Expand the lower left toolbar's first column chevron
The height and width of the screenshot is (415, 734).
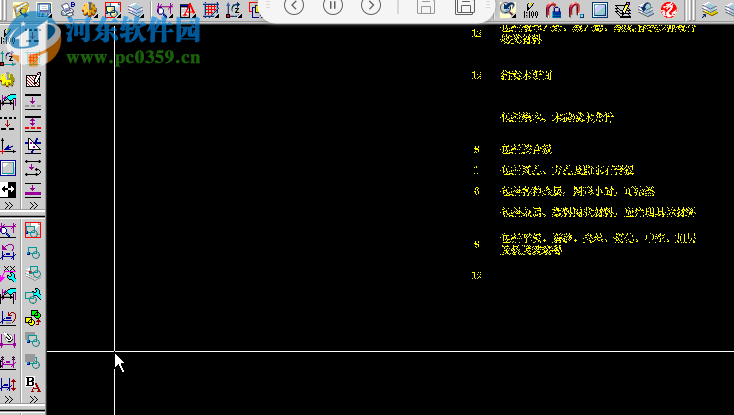tap(8, 400)
